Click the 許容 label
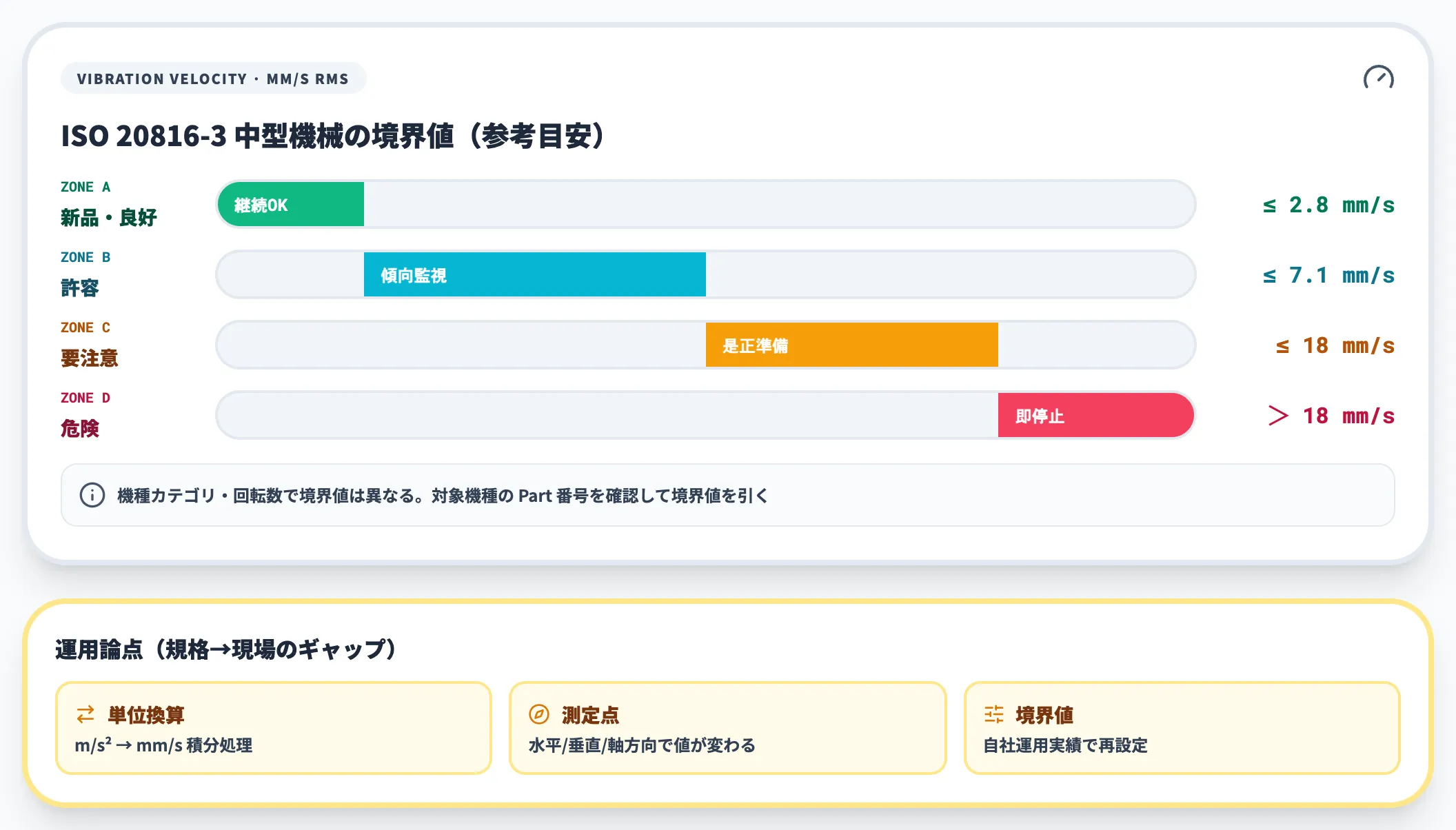Viewport: 1456px width, 830px height. [x=80, y=288]
